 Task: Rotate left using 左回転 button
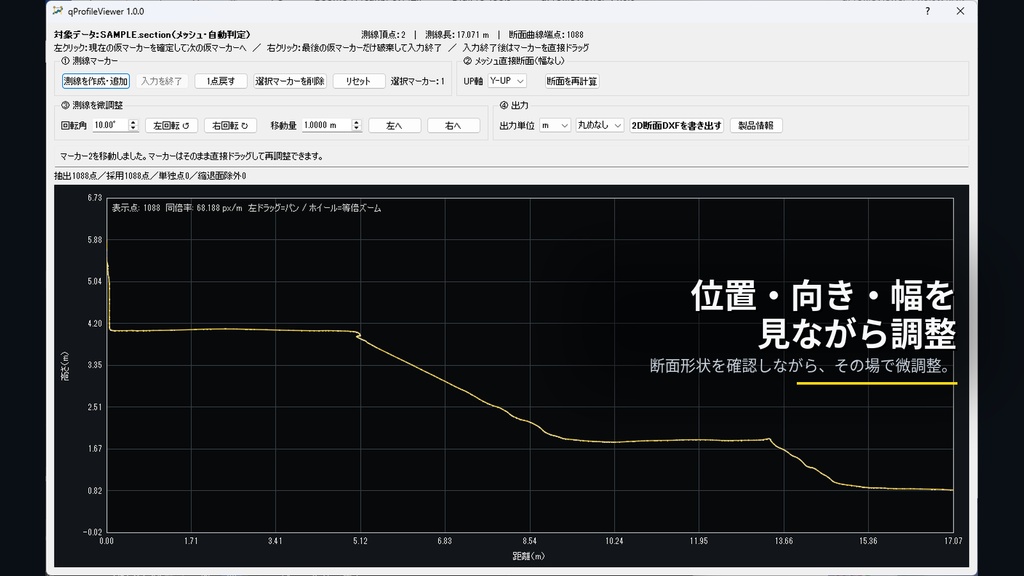(x=171, y=125)
